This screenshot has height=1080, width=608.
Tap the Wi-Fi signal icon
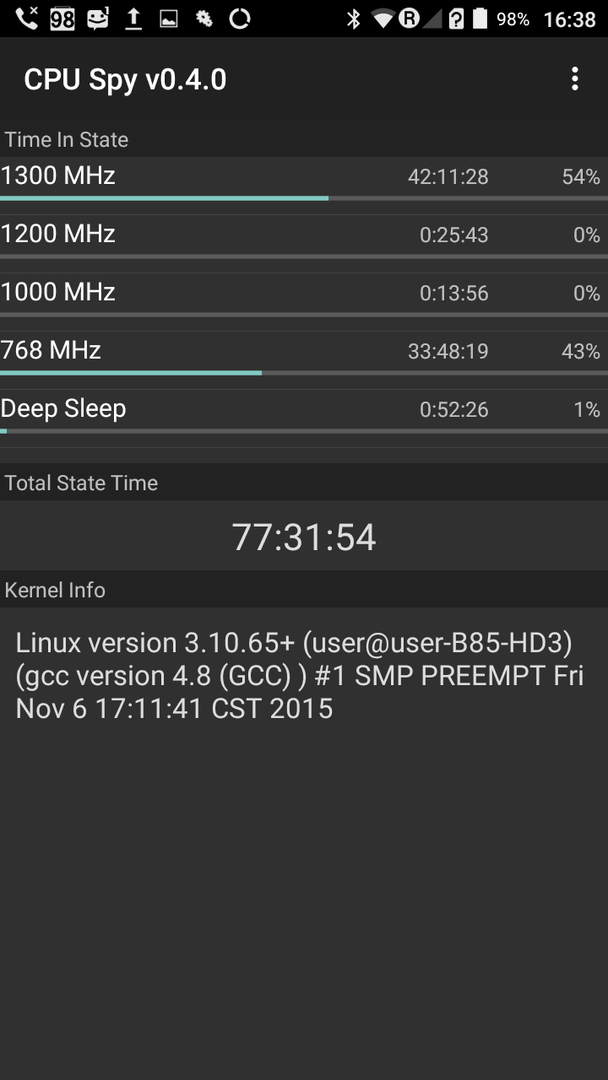383,19
